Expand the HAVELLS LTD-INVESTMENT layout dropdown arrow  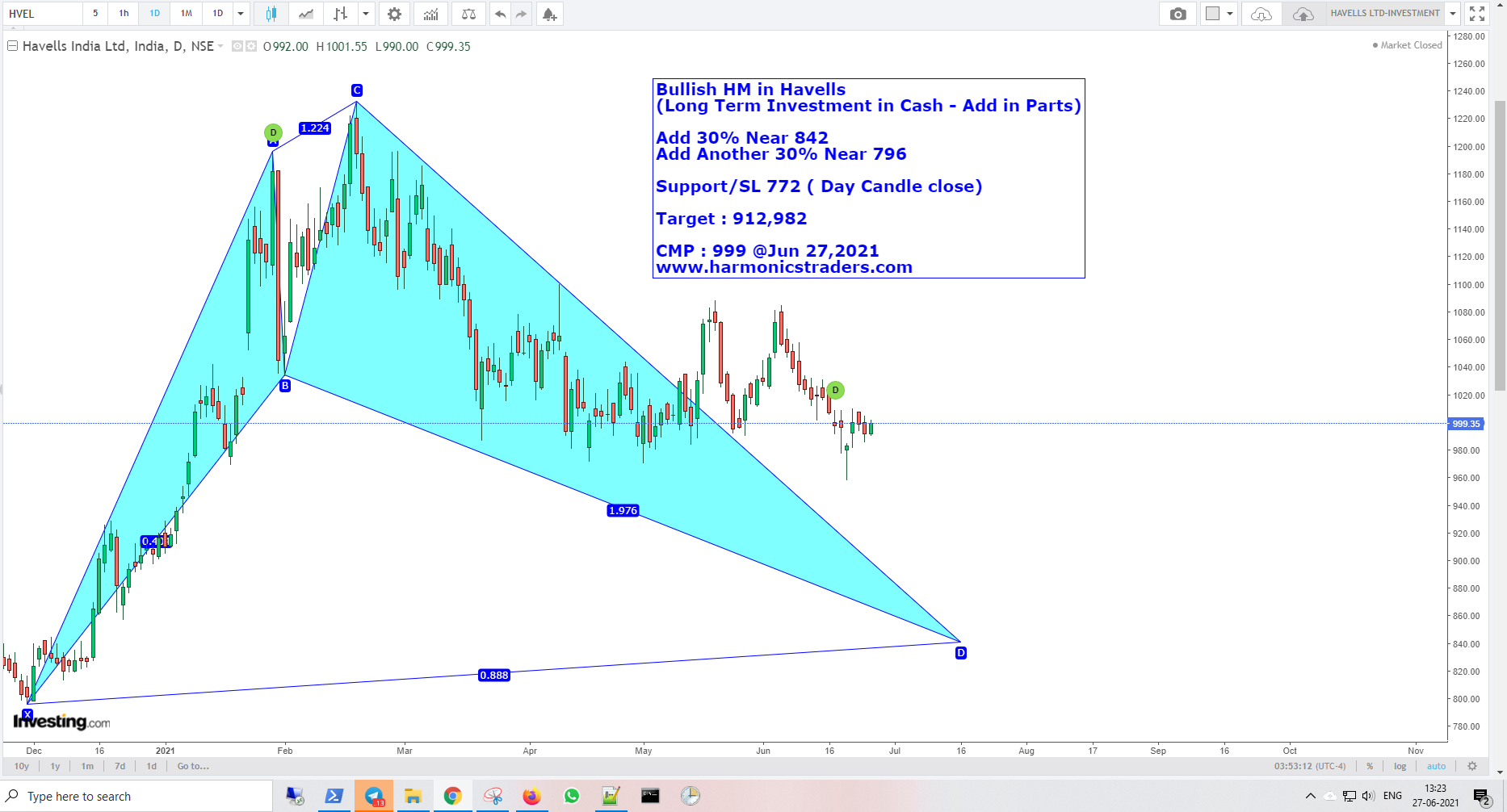point(1453,14)
